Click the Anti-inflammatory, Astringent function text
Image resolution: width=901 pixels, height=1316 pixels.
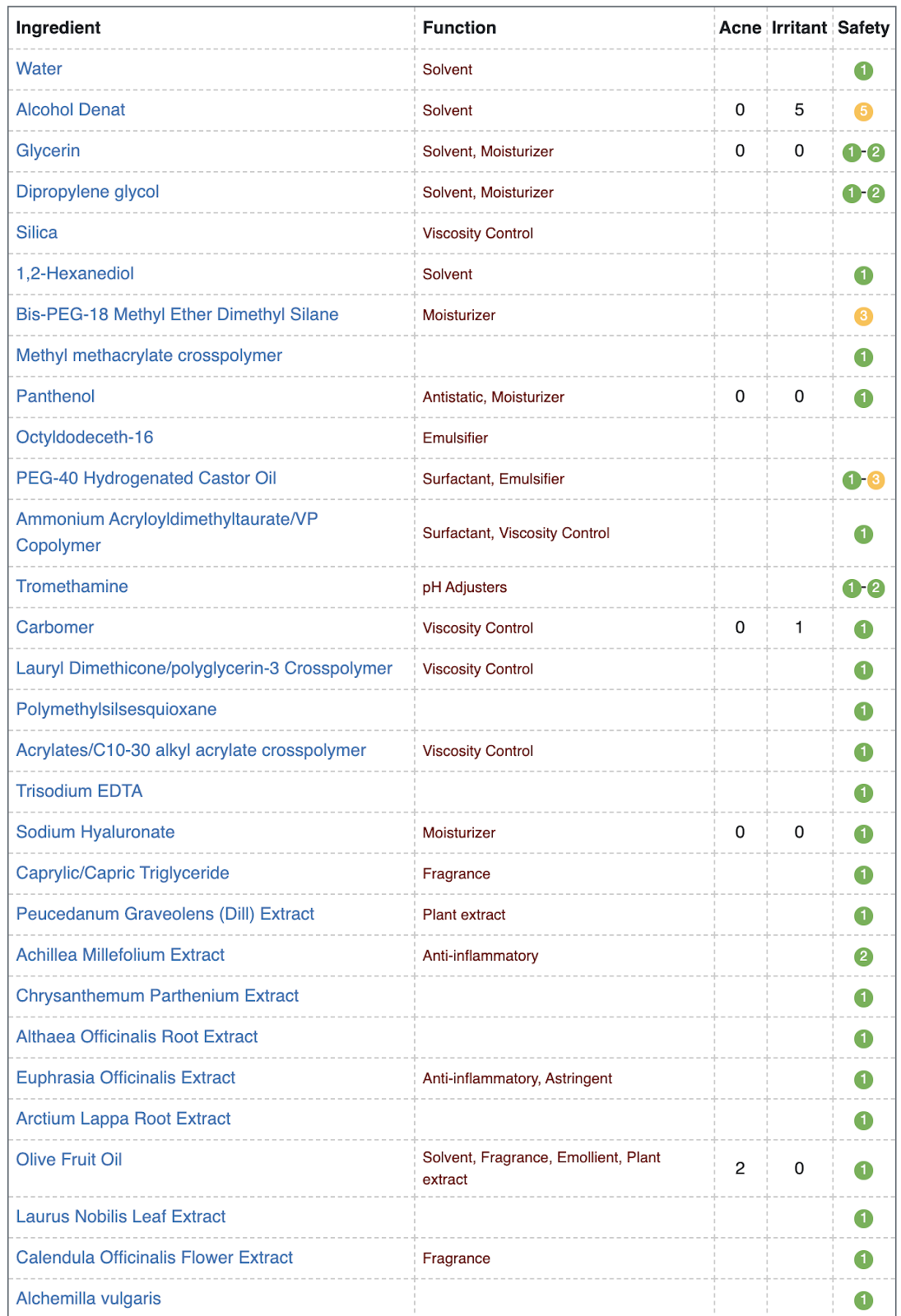coord(518,1078)
